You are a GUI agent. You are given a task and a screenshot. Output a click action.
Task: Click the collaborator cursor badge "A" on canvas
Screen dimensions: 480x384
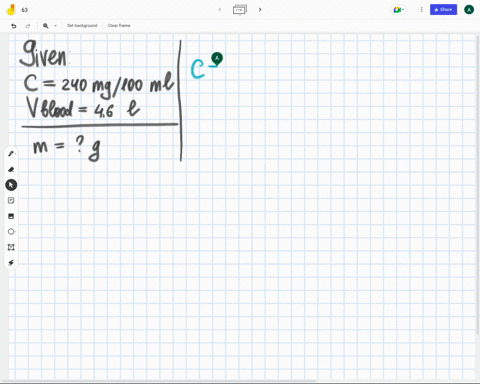tap(217, 58)
